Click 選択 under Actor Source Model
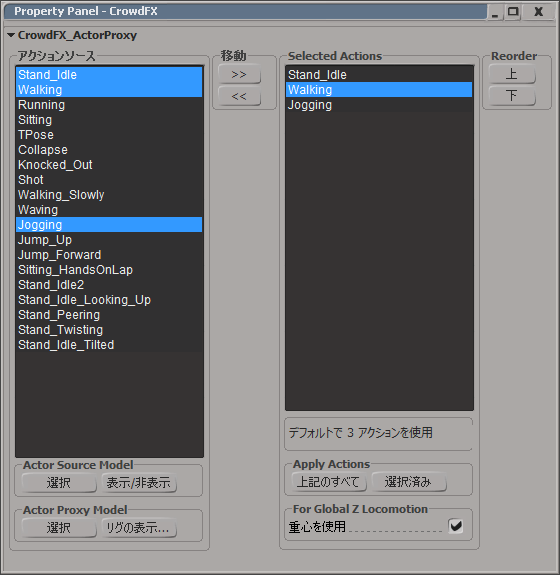The image size is (560, 575). click(59, 483)
